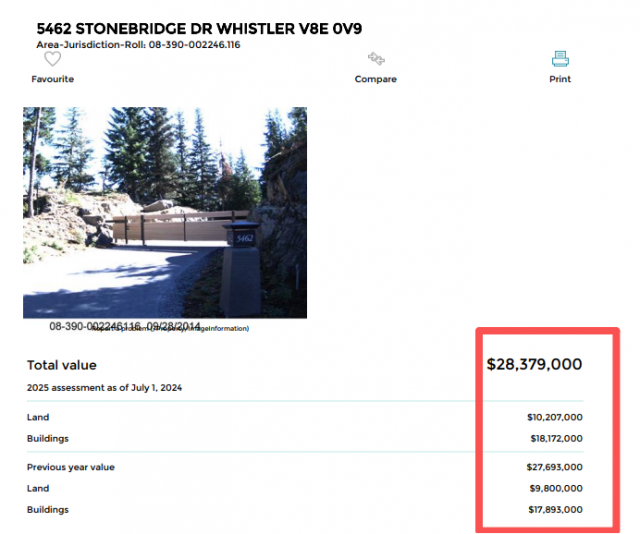Click the $17,893,000 previous buildings value

(555, 510)
